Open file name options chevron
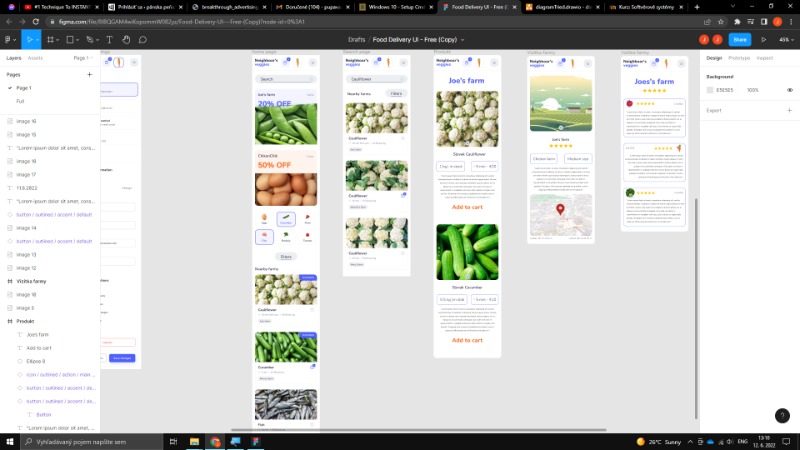 click(462, 39)
